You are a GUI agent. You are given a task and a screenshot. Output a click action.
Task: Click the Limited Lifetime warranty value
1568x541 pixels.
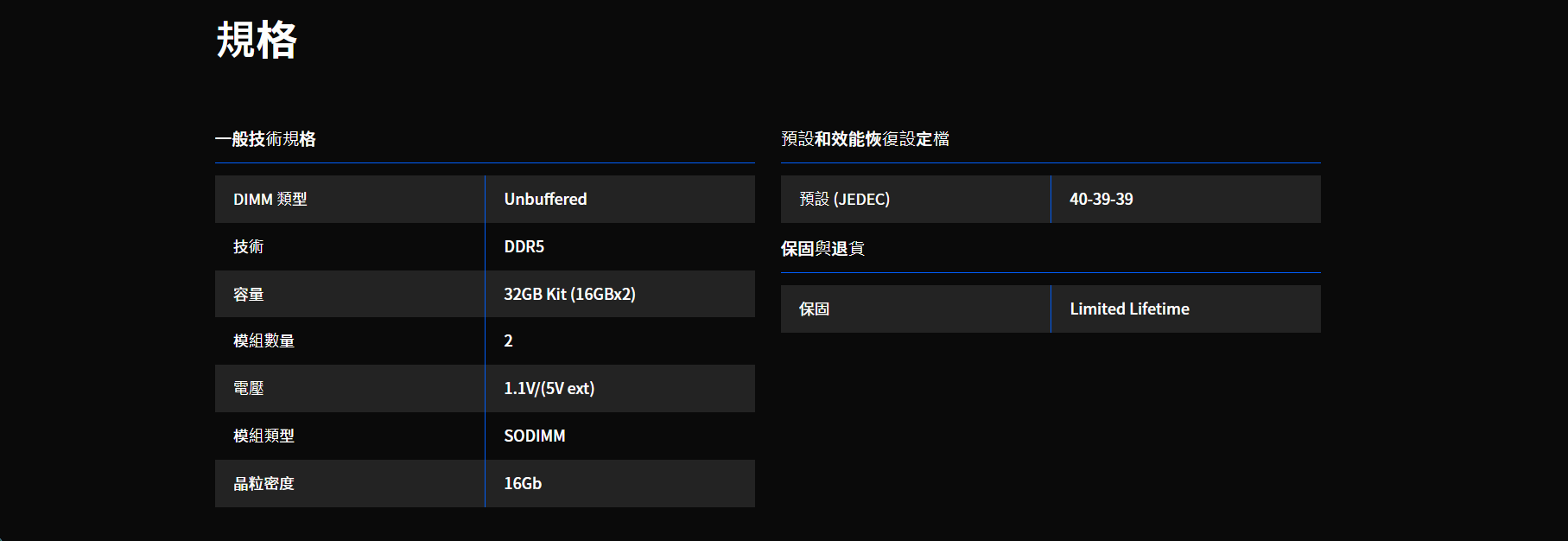tap(1130, 309)
